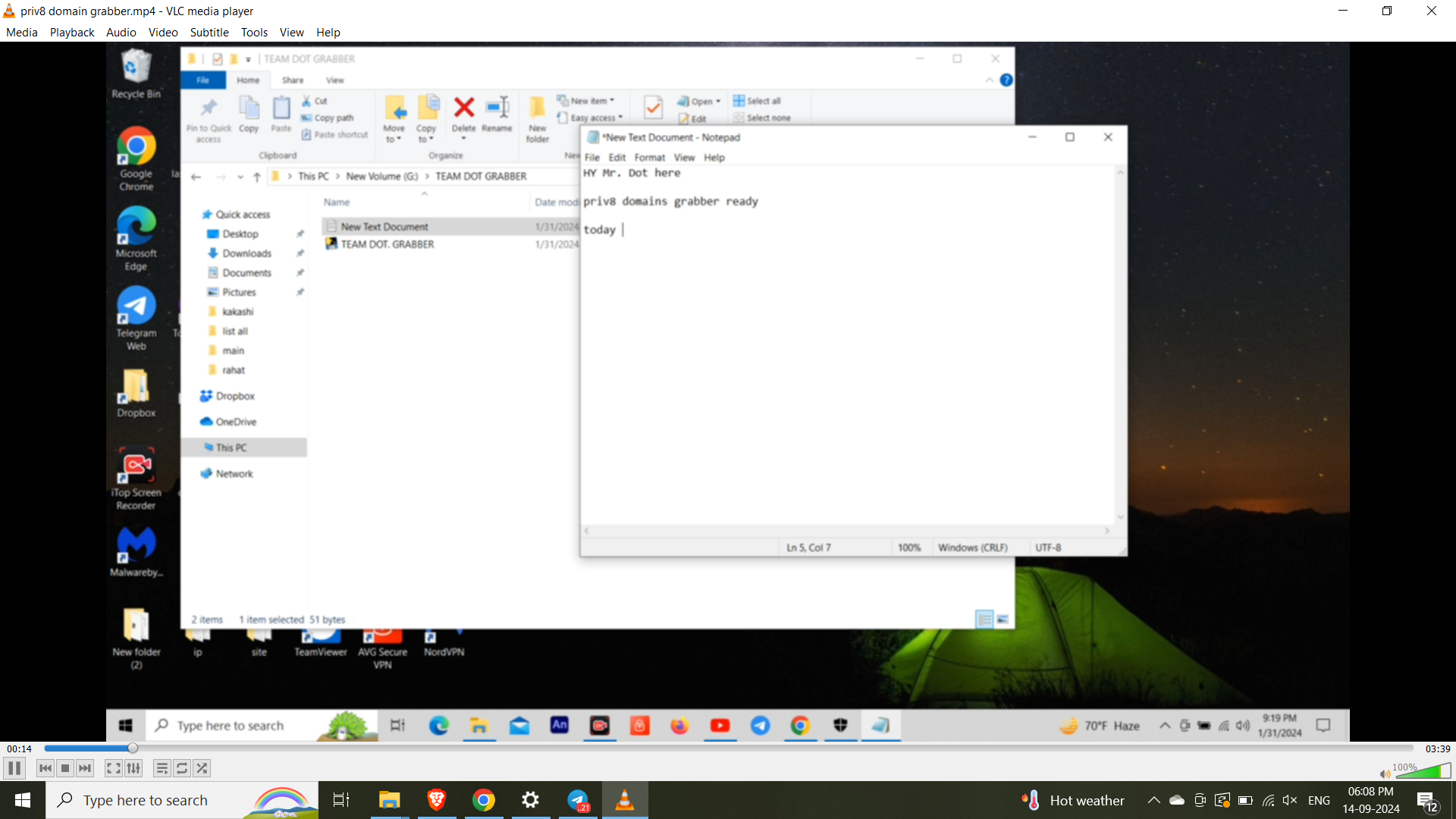
Task: Click Copy path in Explorer ribbon
Action: pyautogui.click(x=328, y=118)
